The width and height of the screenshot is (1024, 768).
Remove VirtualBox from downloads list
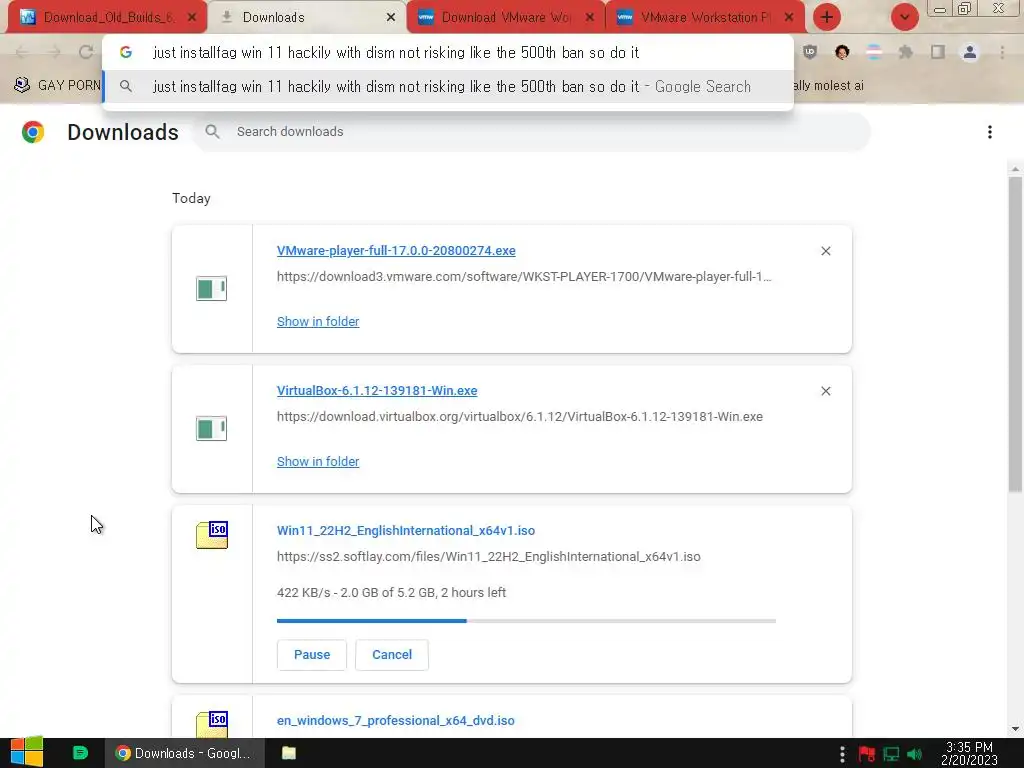click(x=826, y=391)
